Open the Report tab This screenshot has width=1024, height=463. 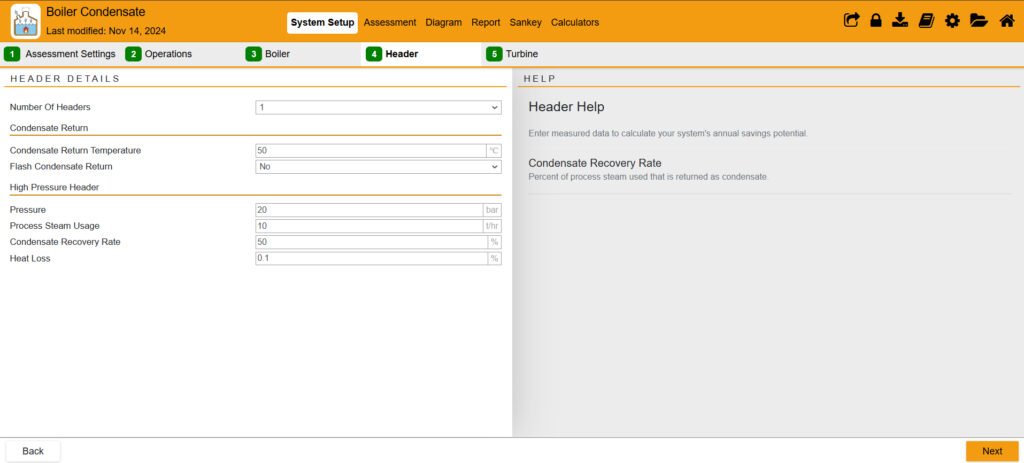[x=486, y=22]
